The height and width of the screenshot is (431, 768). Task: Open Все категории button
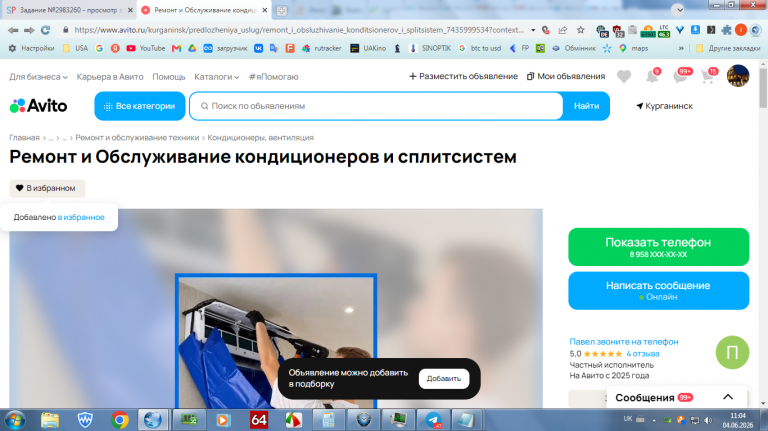(x=140, y=106)
